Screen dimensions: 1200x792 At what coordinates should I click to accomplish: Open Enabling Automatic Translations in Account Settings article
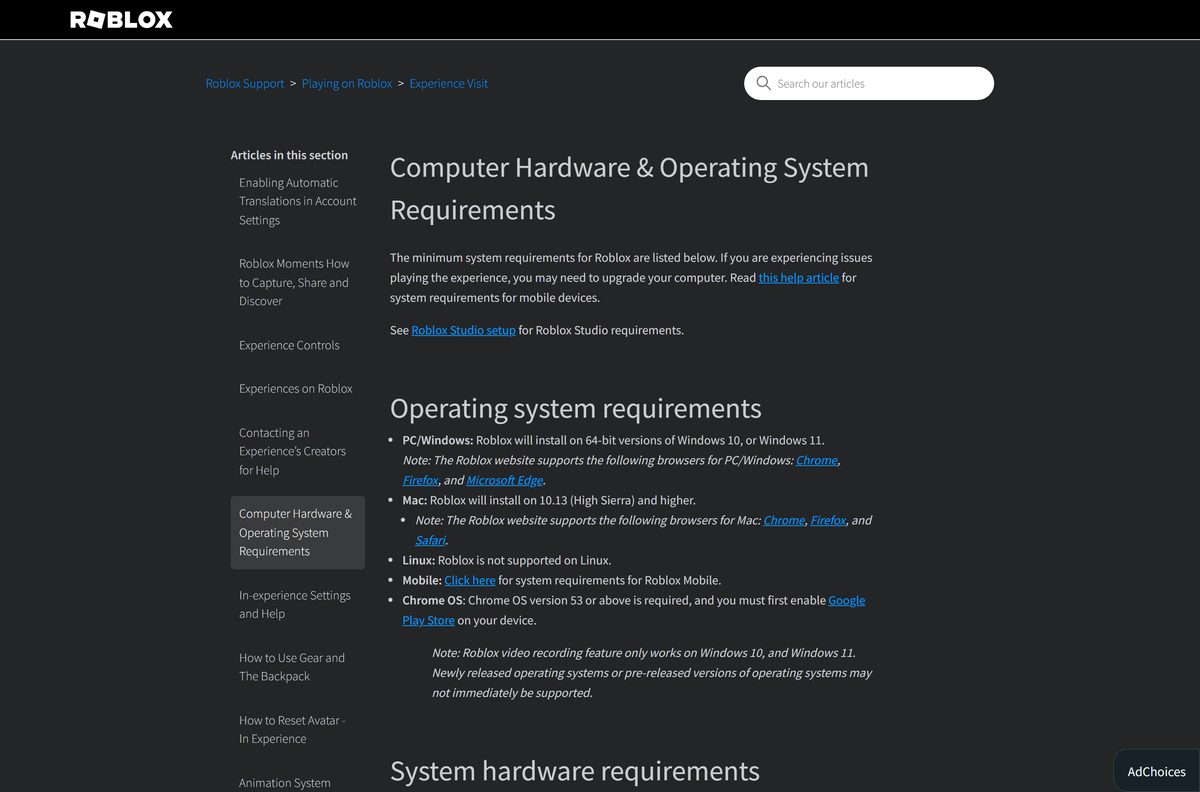pos(298,201)
